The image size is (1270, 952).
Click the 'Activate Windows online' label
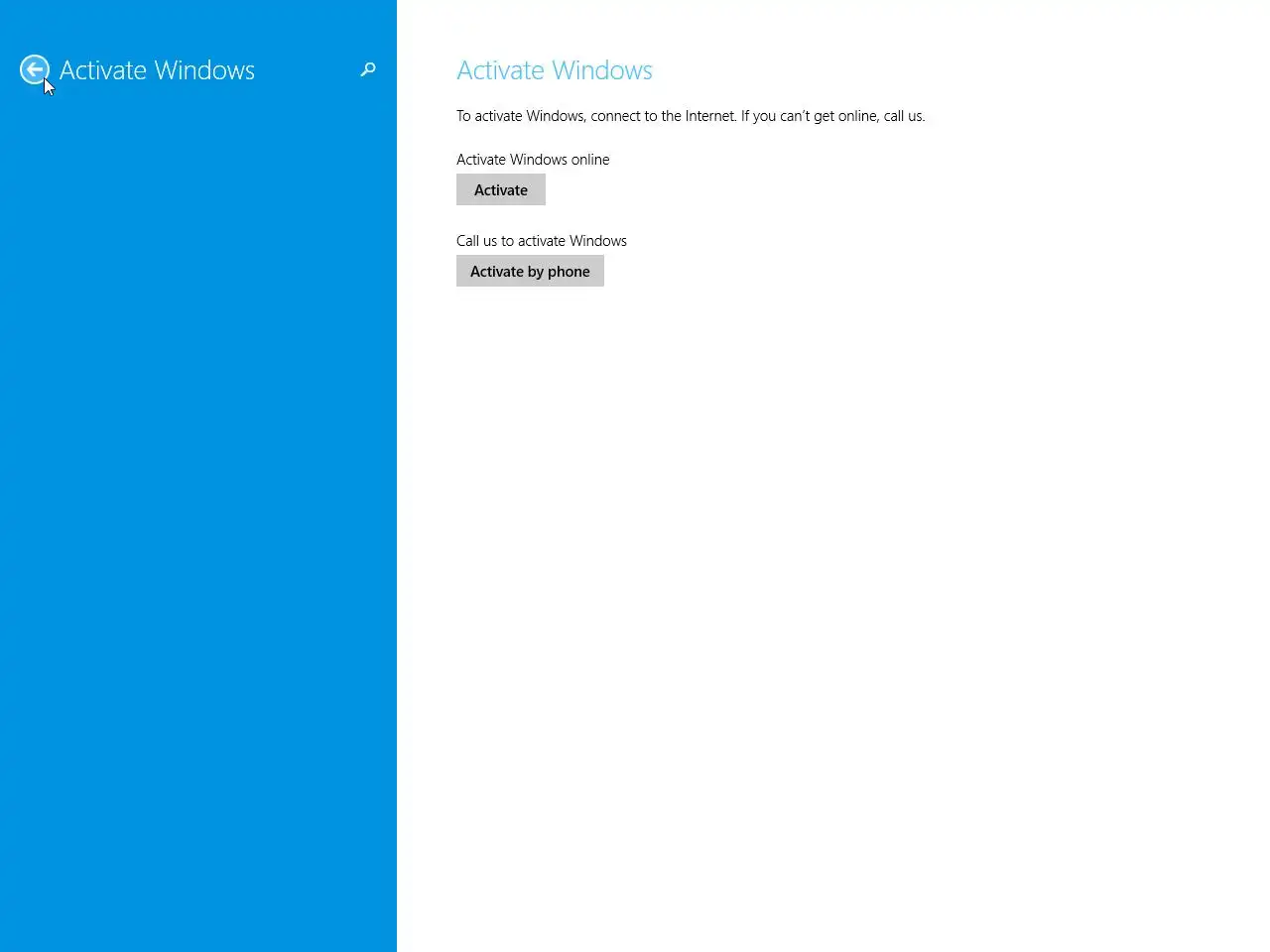[x=533, y=160]
